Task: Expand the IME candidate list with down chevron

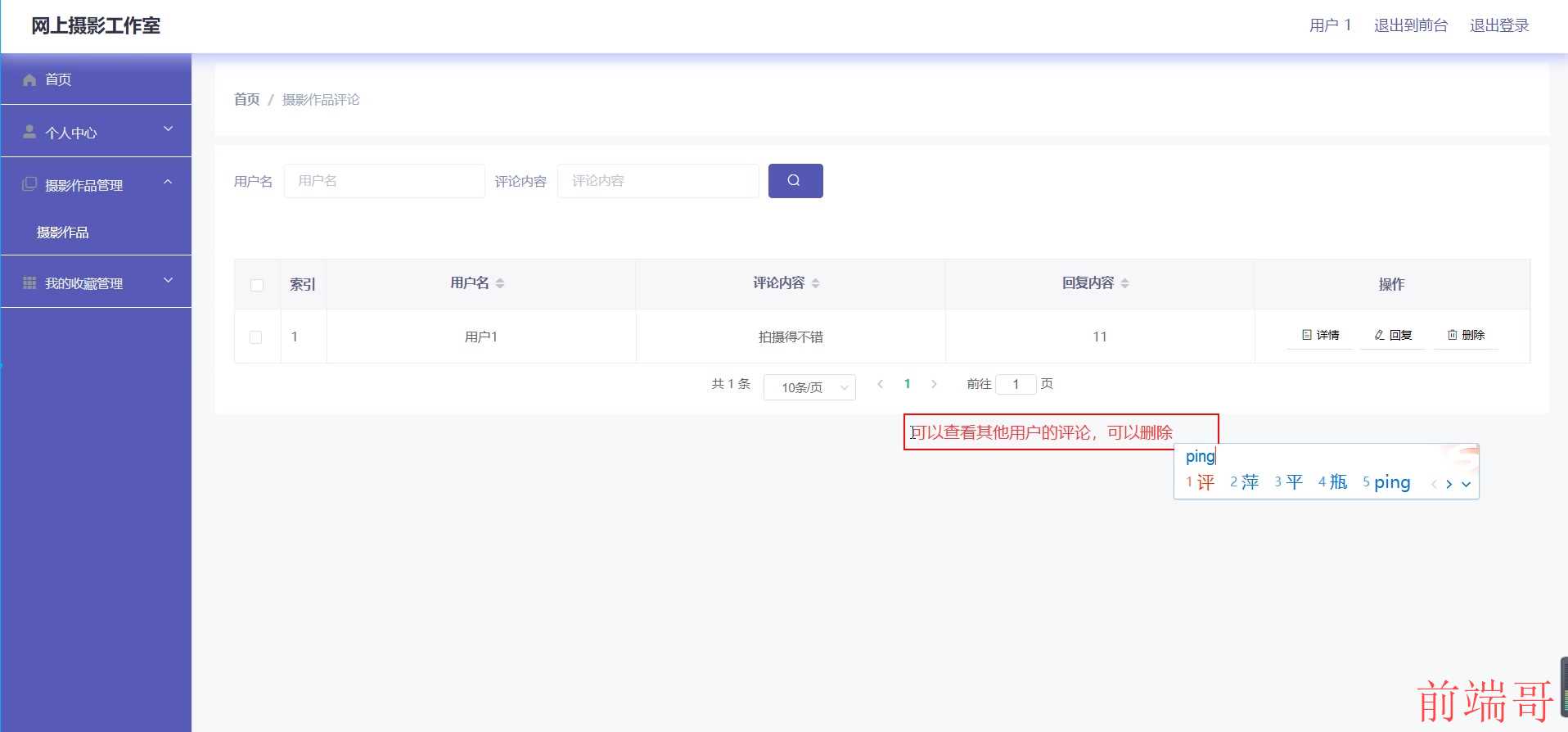Action: [x=1466, y=484]
